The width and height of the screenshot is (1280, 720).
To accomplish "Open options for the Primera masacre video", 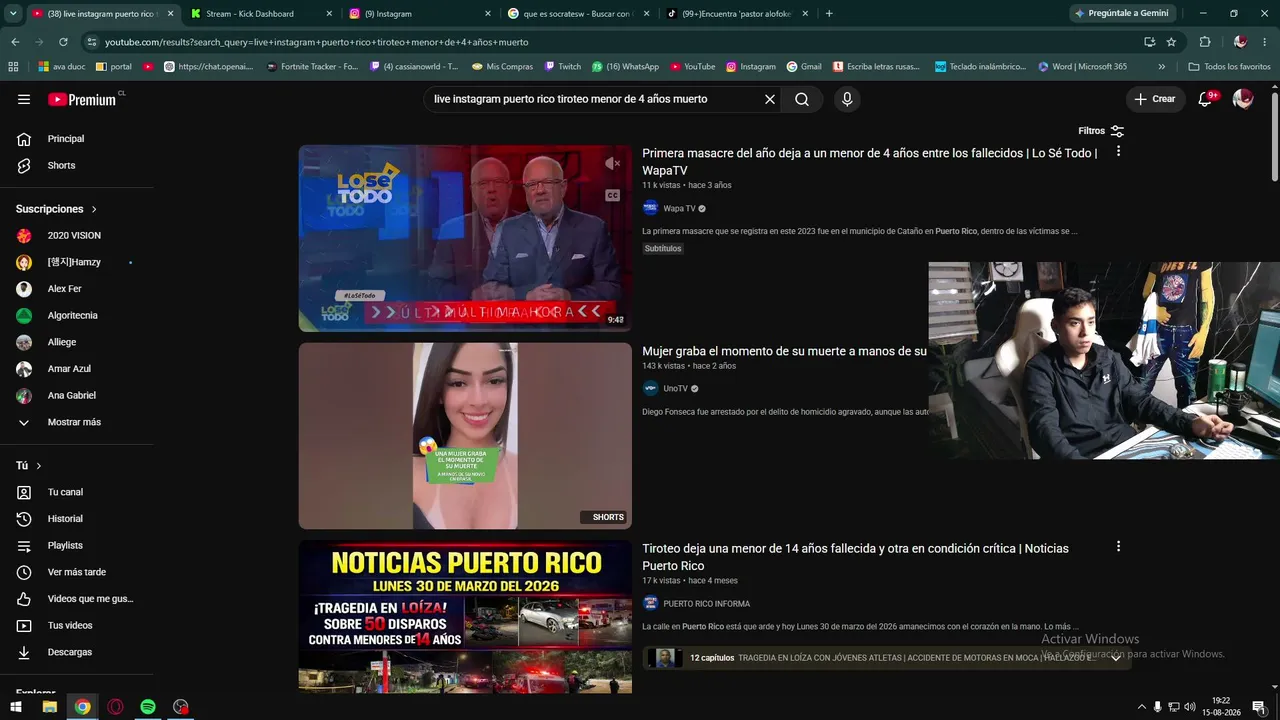I will click(1118, 152).
